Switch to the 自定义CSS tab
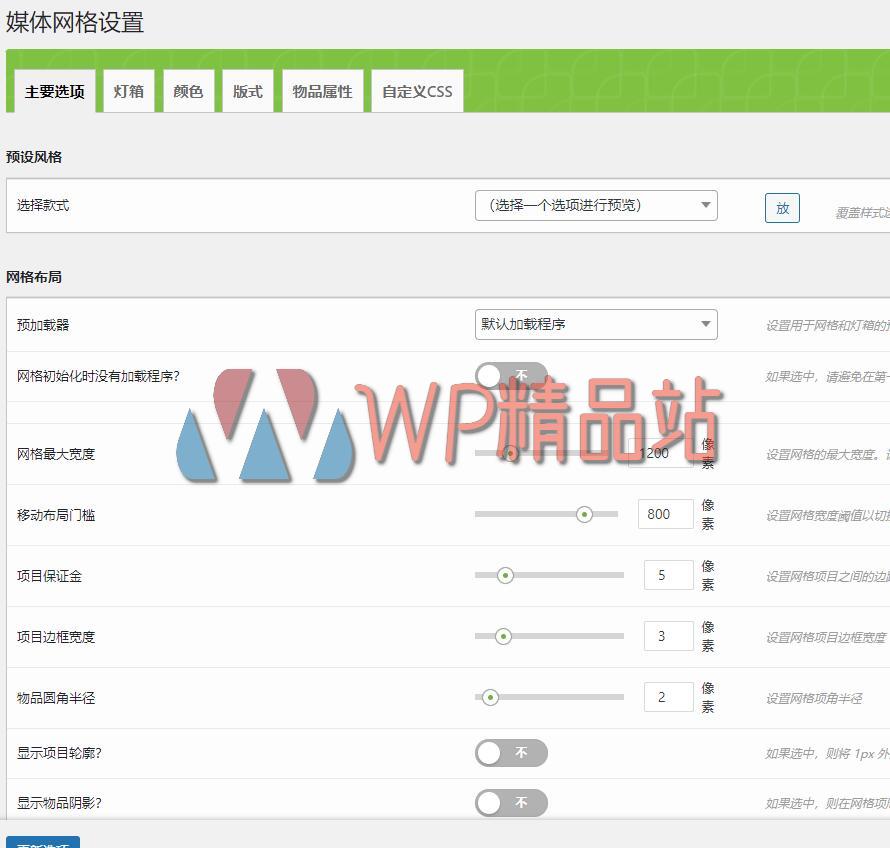The image size is (890, 848). [x=416, y=90]
